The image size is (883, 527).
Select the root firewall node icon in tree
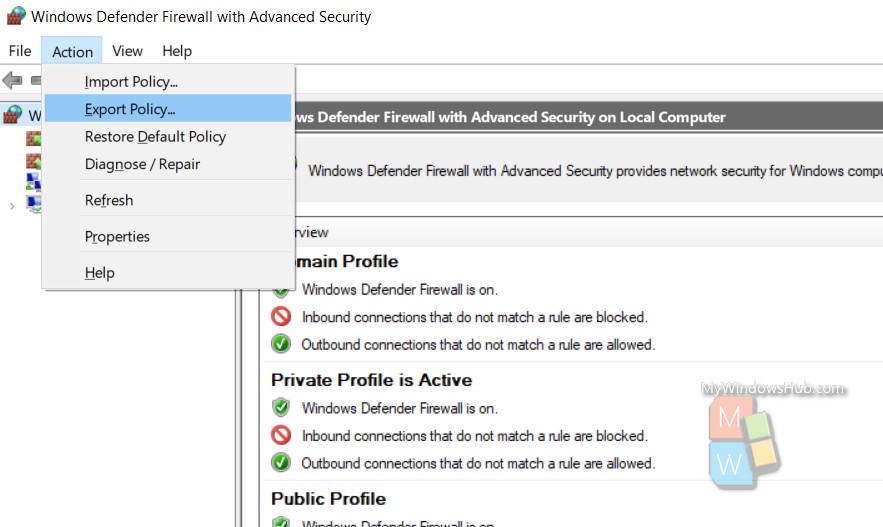[x=14, y=115]
